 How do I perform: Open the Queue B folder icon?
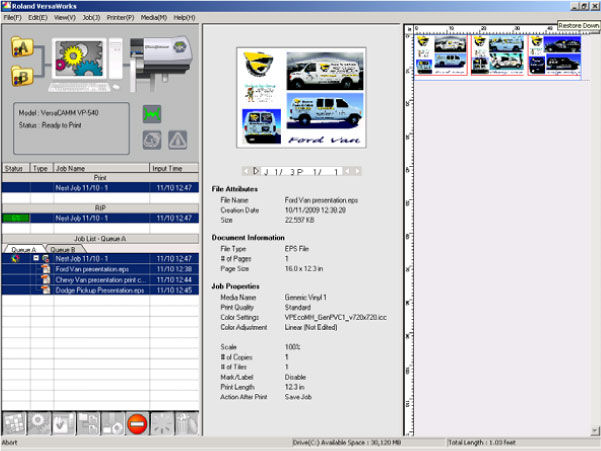(22, 76)
